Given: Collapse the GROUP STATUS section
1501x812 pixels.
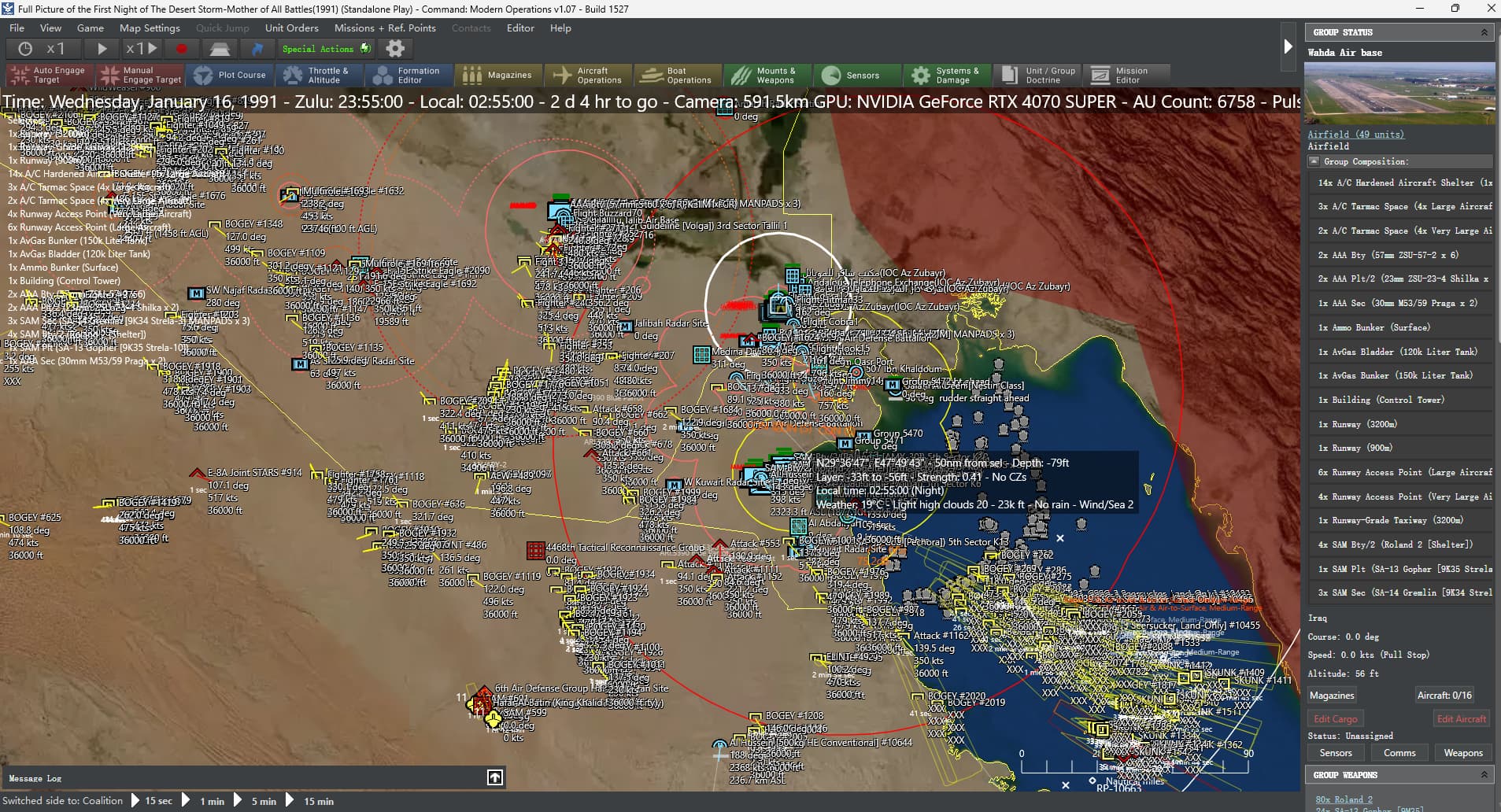Looking at the screenshot, I should coord(1484,32).
